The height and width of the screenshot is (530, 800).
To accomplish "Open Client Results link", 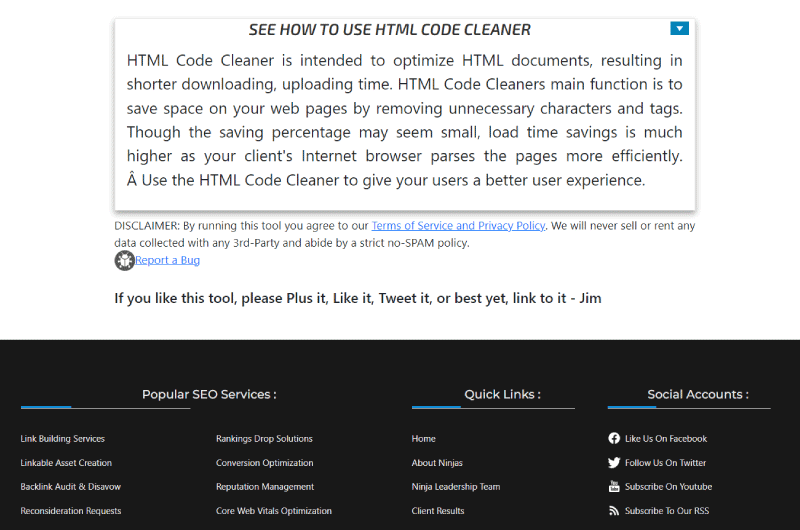I will [438, 511].
